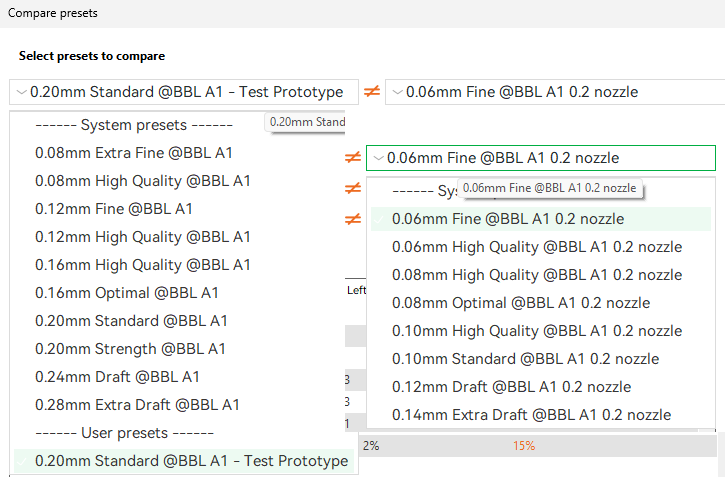The width and height of the screenshot is (725, 477).
Task: Choose 0.08mm Optimal 0.2 nozzle
Action: (x=521, y=303)
